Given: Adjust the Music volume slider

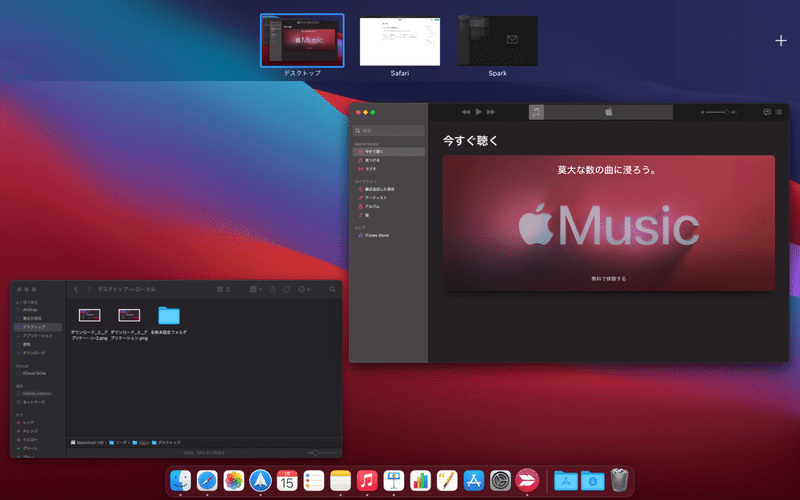Looking at the screenshot, I should tap(718, 112).
